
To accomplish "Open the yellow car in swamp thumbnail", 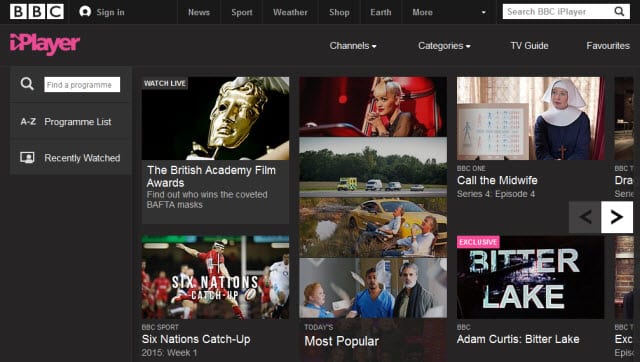I will (x=373, y=227).
